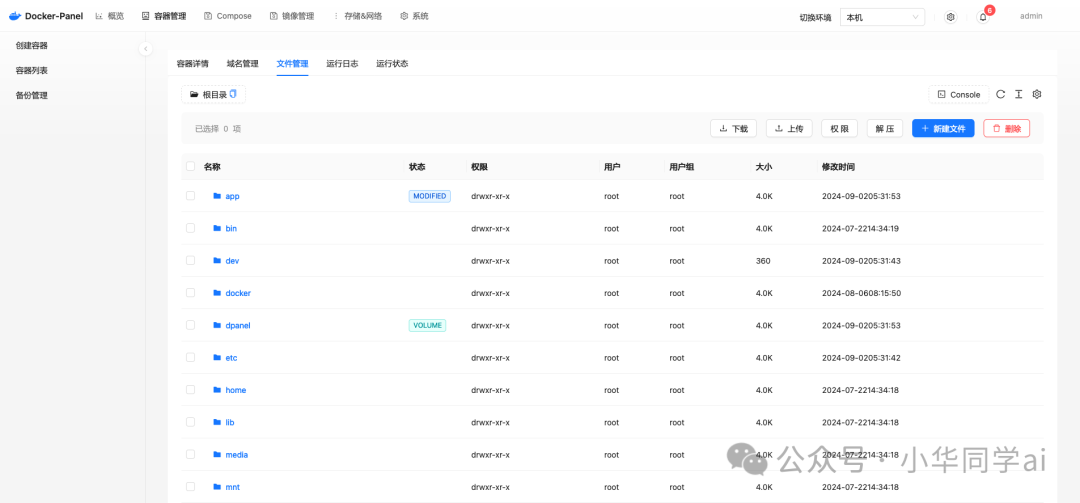This screenshot has width=1080, height=503.
Task: Open the notification bell icon
Action: coord(983,17)
